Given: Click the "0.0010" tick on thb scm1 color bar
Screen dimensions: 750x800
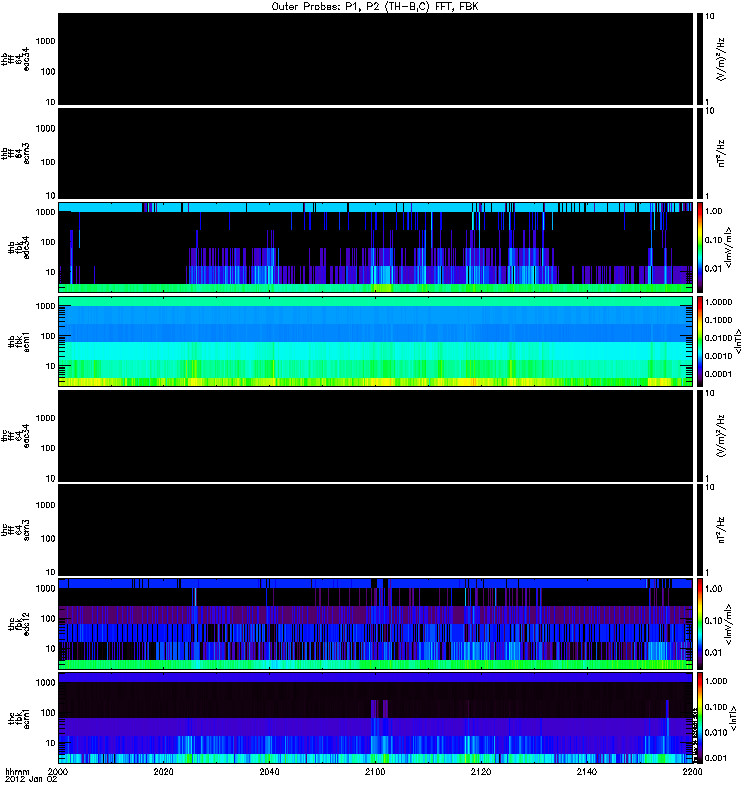Looking at the screenshot, I should point(718,356).
